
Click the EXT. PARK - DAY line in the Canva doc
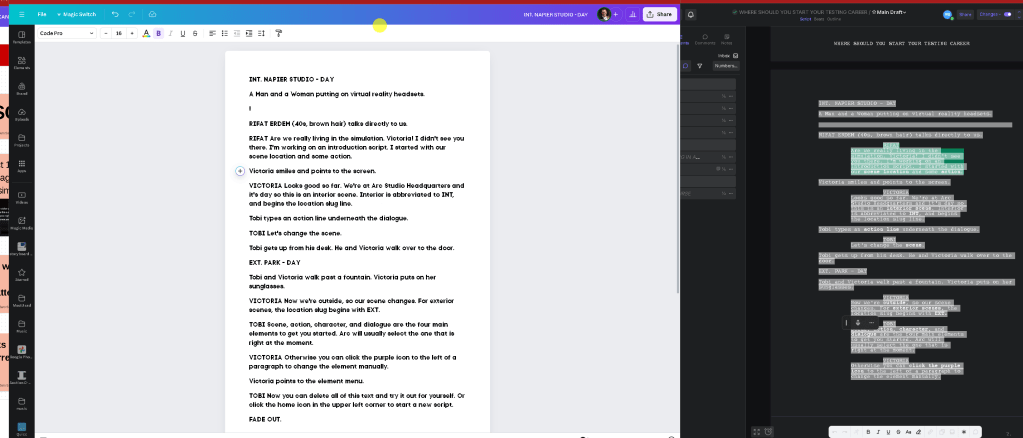[x=275, y=263]
